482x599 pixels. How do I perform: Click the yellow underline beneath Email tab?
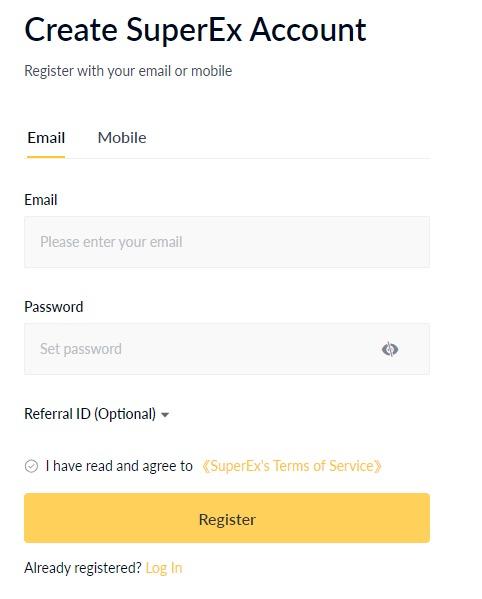46,157
